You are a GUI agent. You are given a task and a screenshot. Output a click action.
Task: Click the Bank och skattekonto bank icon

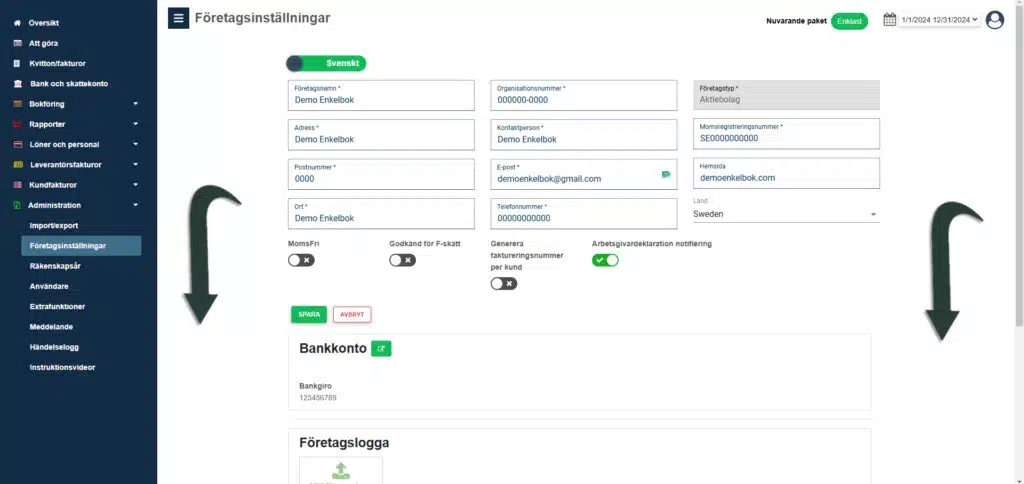click(x=18, y=84)
